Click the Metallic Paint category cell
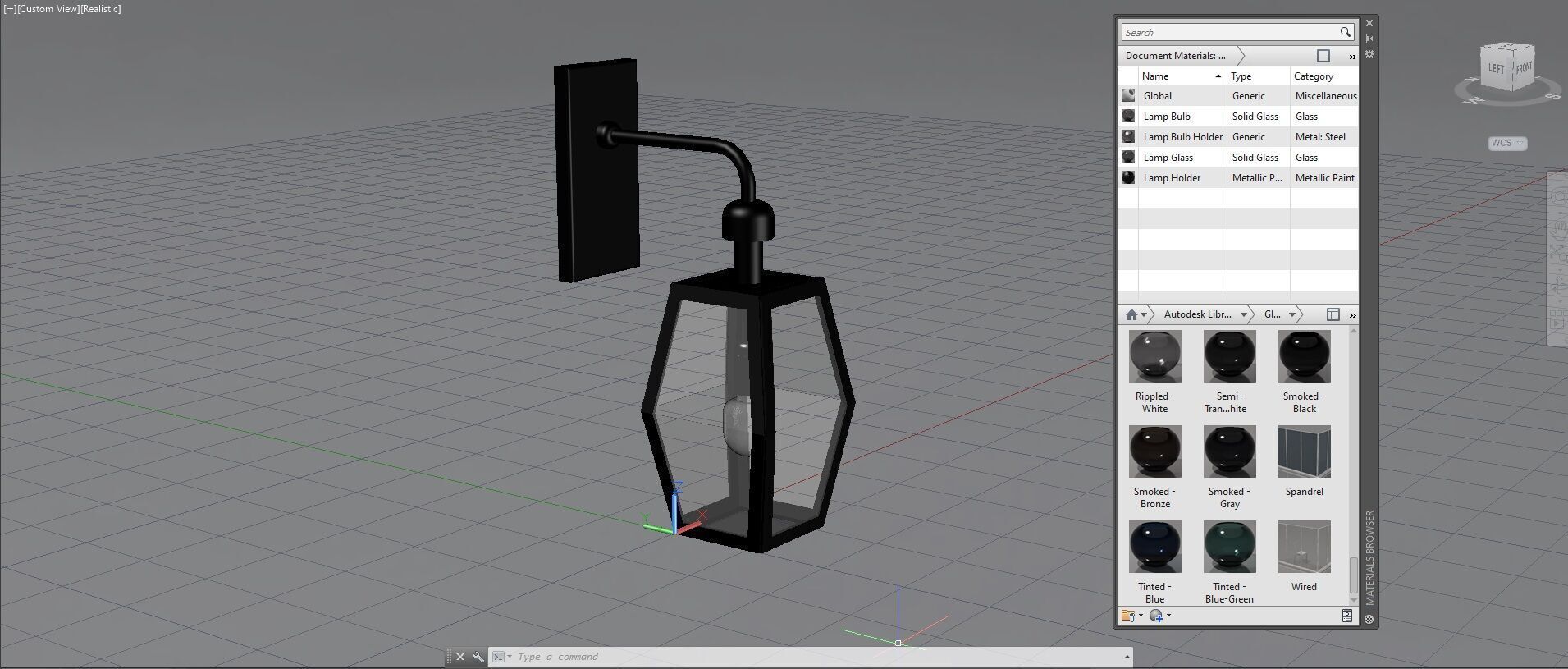The image size is (1568, 669). (1324, 178)
